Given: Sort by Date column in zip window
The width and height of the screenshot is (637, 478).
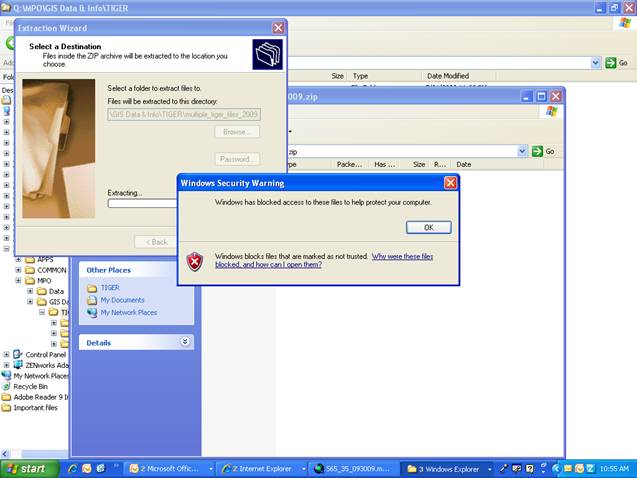Looking at the screenshot, I should (464, 164).
